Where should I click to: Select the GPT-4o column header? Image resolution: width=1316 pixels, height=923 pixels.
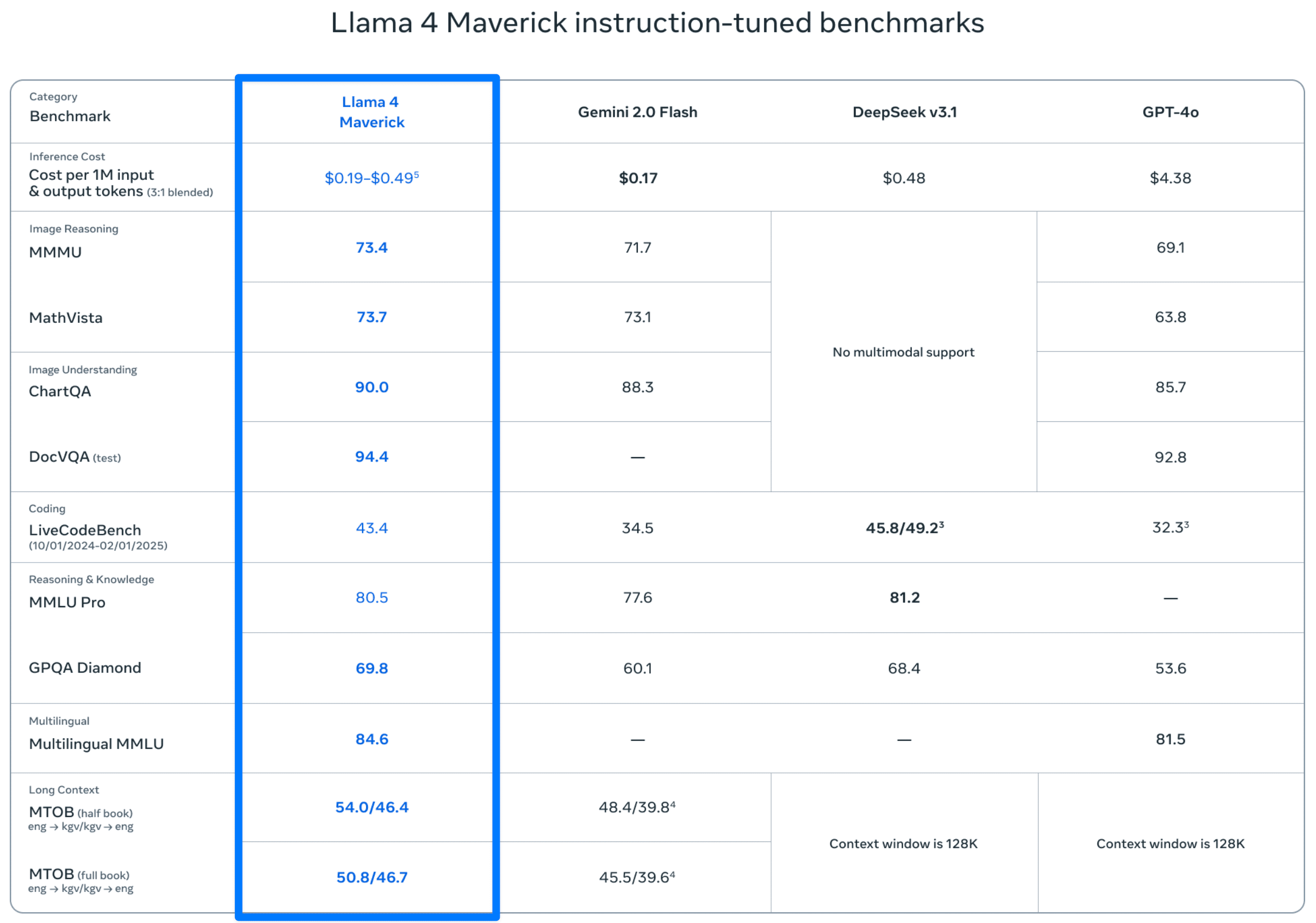1170,113
